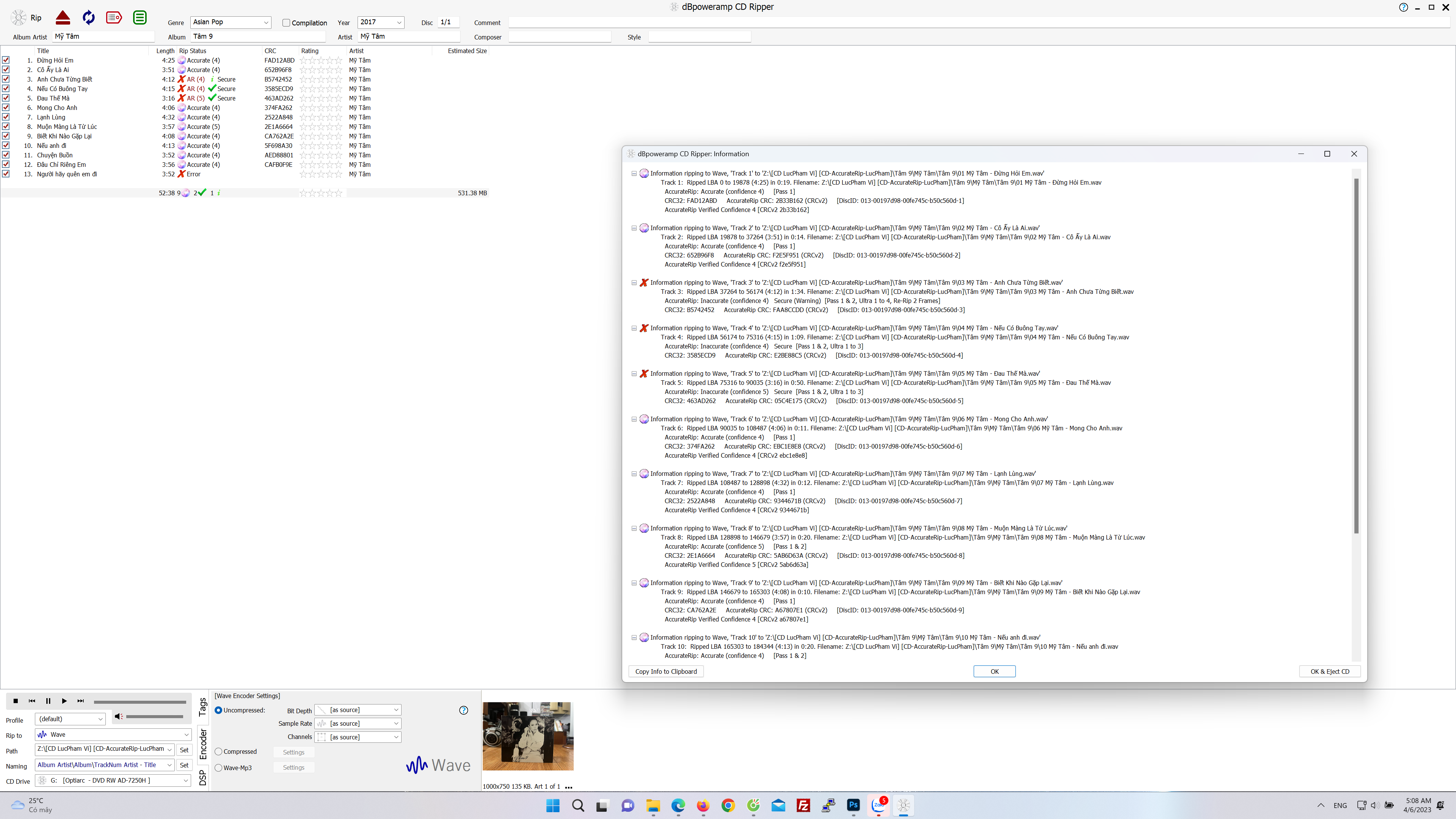Screen dimensions: 1456x819
Task: Open the Path dropdown
Action: coord(169,750)
